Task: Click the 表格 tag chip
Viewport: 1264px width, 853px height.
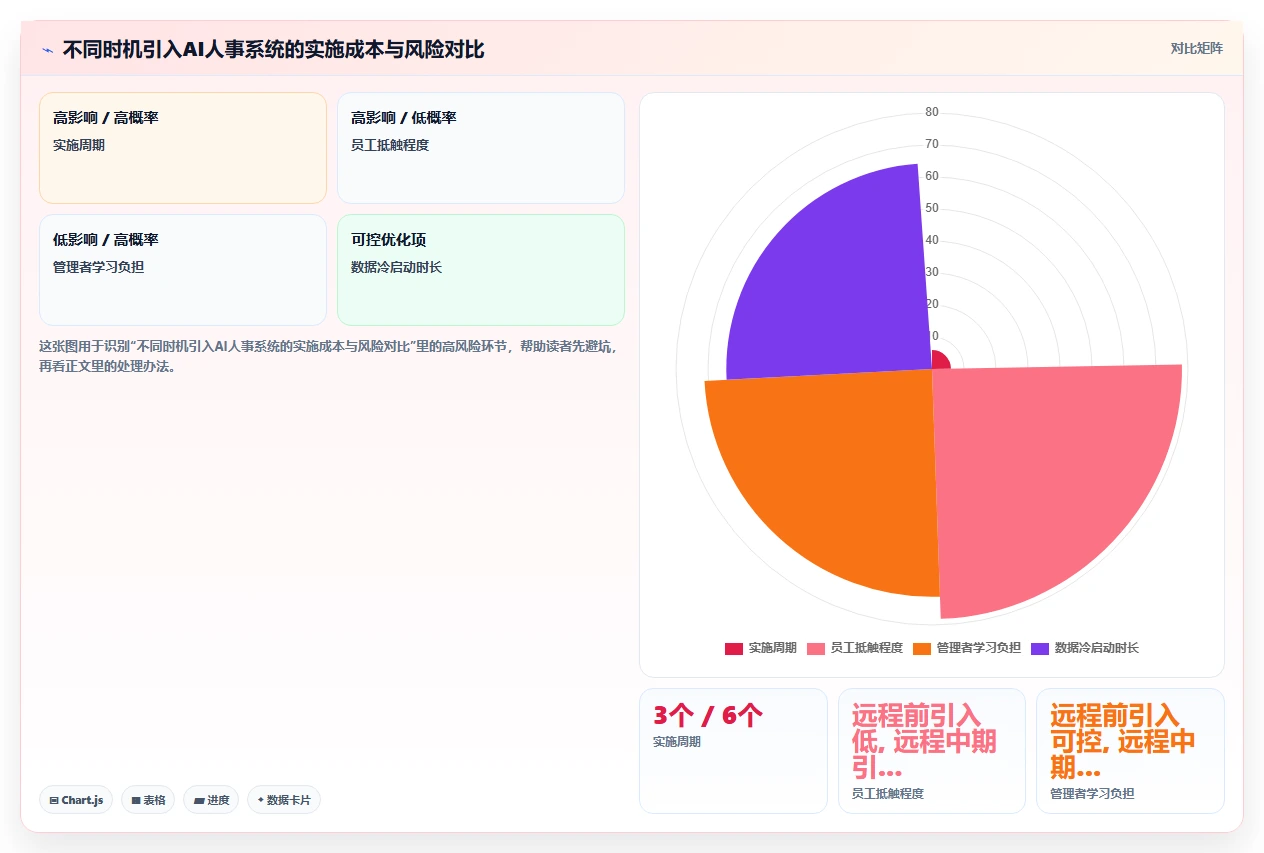Action: (148, 800)
